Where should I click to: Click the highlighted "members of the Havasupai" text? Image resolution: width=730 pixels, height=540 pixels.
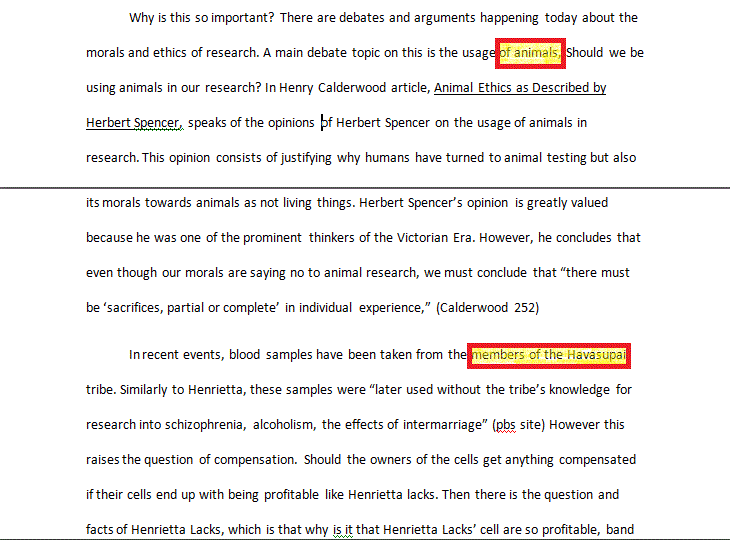coord(550,355)
